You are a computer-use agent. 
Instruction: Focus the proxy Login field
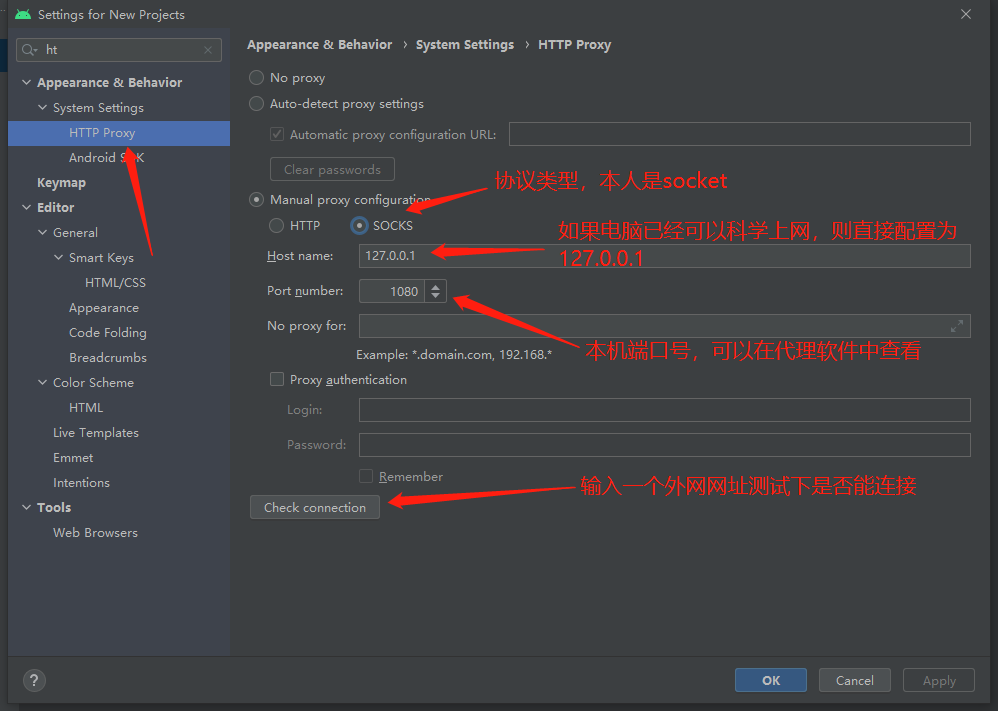[x=664, y=410]
